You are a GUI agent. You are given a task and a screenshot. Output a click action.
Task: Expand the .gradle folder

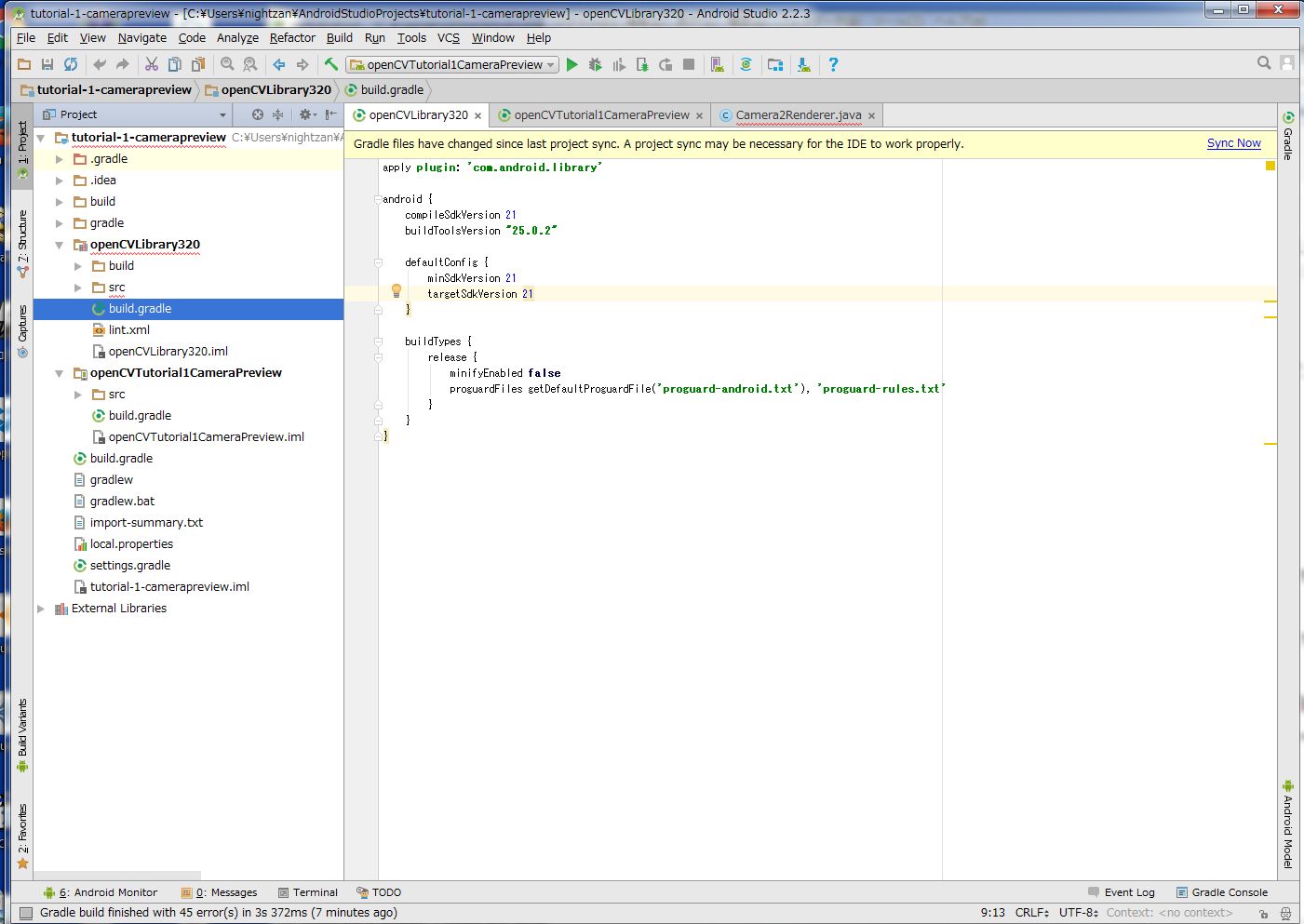pos(60,159)
